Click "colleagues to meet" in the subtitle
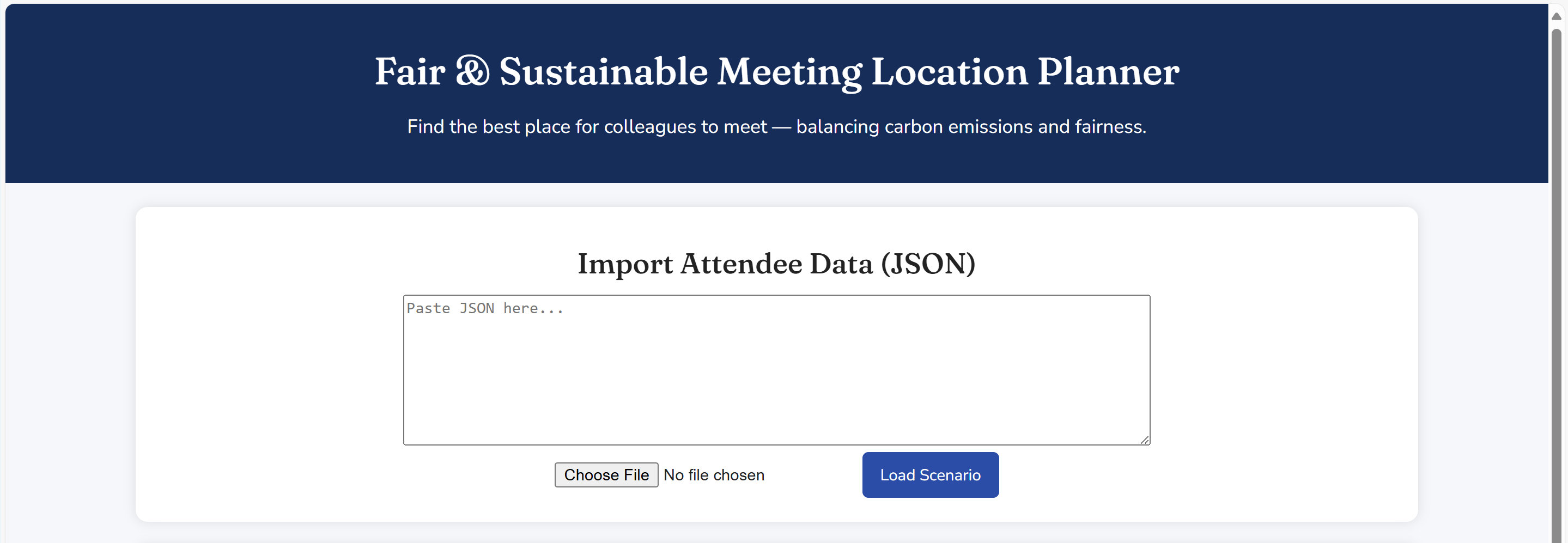This screenshot has height=543, width=1568. point(685,126)
